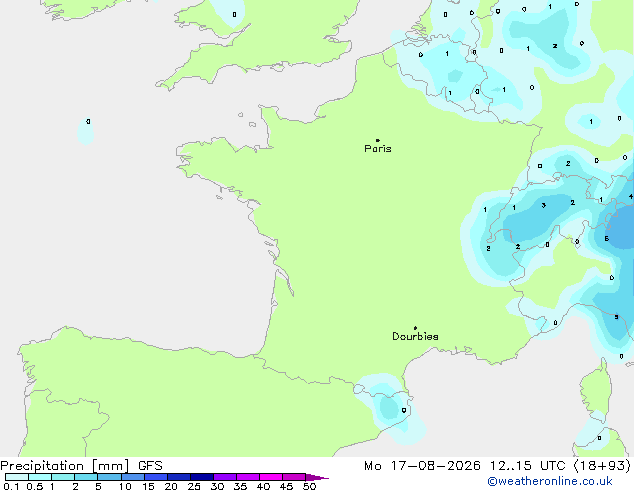Pick the 45–50 mm legend swatch
Viewport: 634px width, 490px height.
[x=294, y=477]
